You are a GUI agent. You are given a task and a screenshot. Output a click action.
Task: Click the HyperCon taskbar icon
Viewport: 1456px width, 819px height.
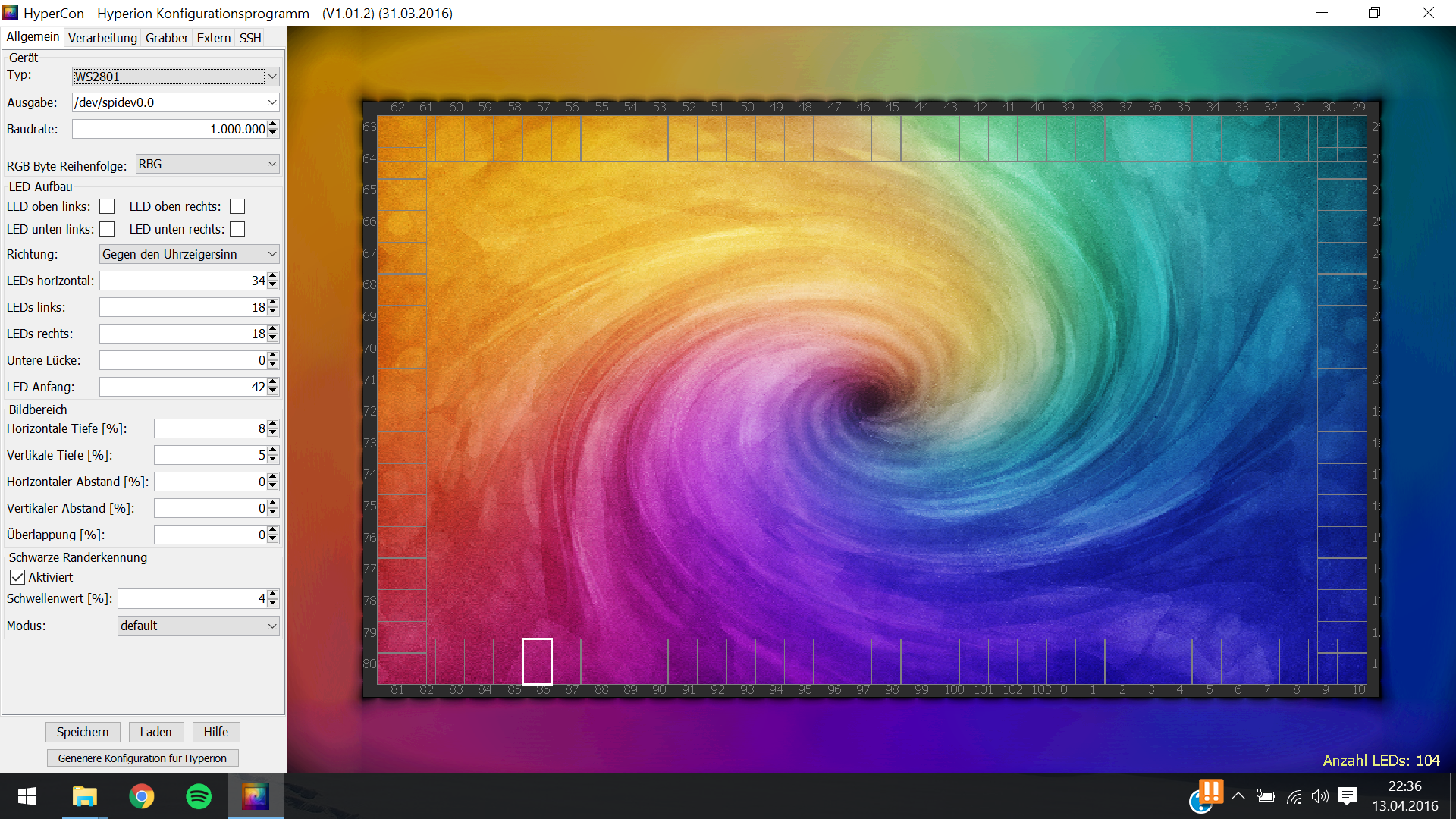(x=256, y=796)
